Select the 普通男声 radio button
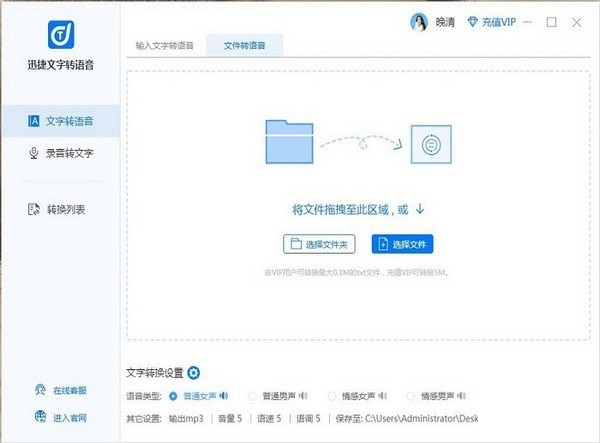The width and height of the screenshot is (600, 443). click(253, 396)
